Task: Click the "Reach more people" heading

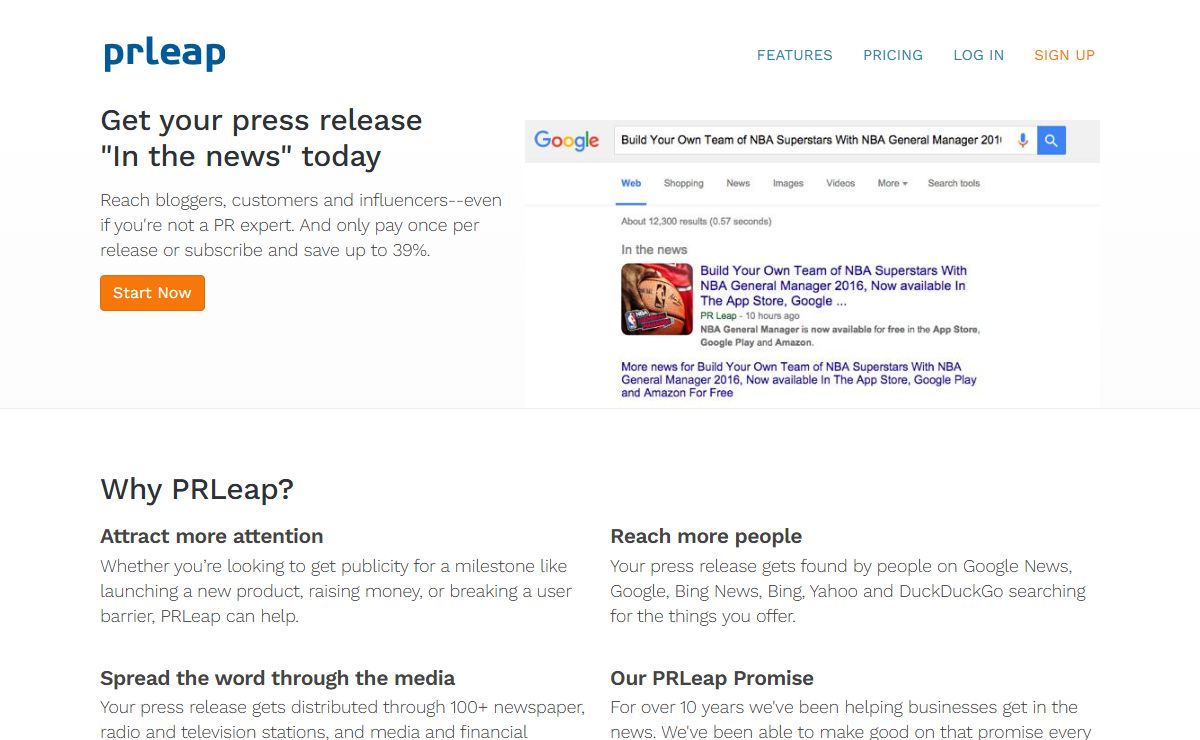Action: click(706, 536)
